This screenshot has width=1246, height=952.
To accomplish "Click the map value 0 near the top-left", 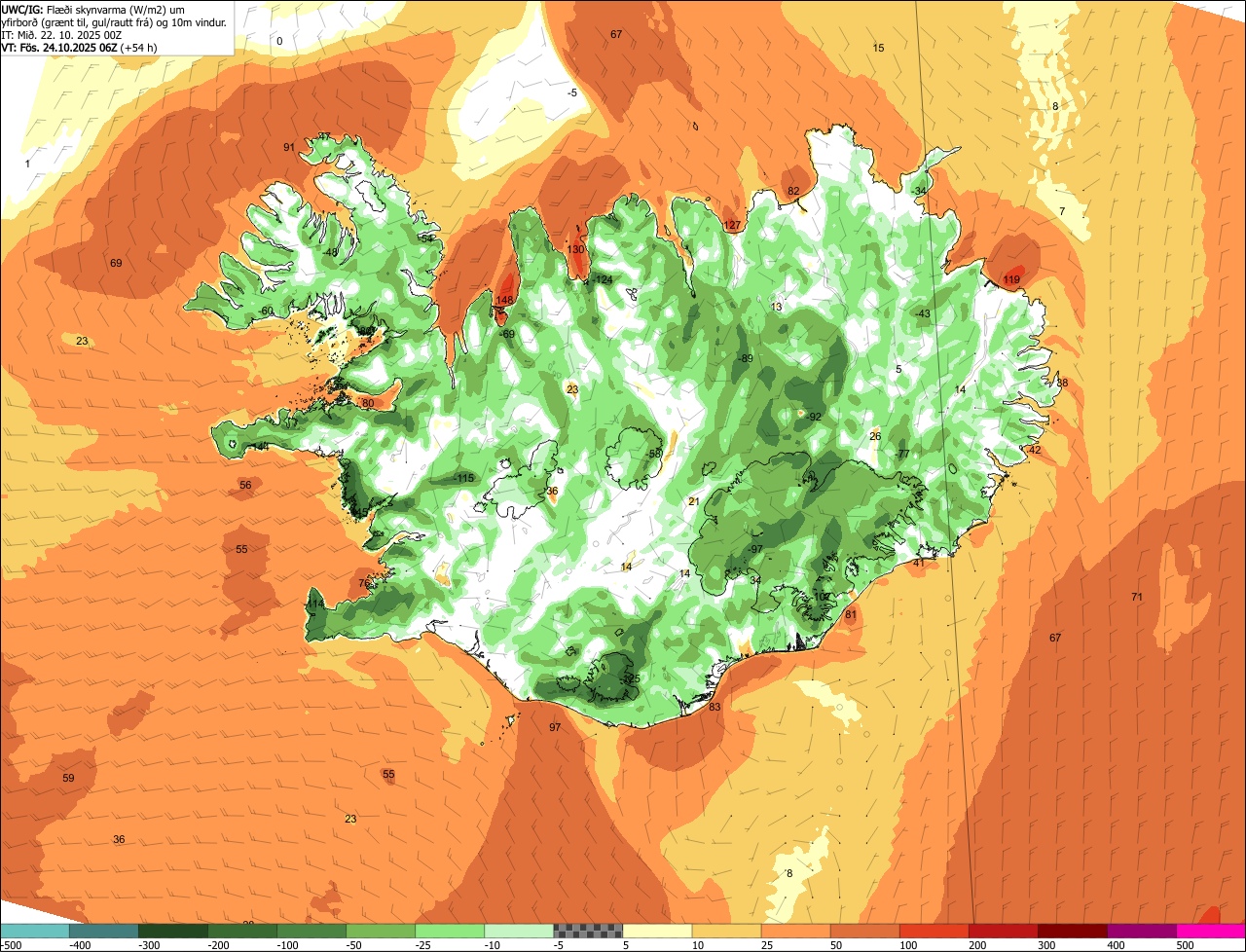I will [x=279, y=42].
